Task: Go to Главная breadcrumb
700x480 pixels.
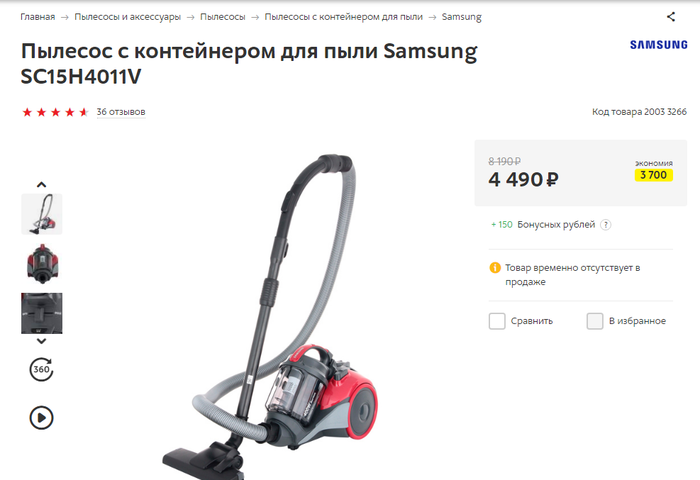Action: [x=38, y=17]
